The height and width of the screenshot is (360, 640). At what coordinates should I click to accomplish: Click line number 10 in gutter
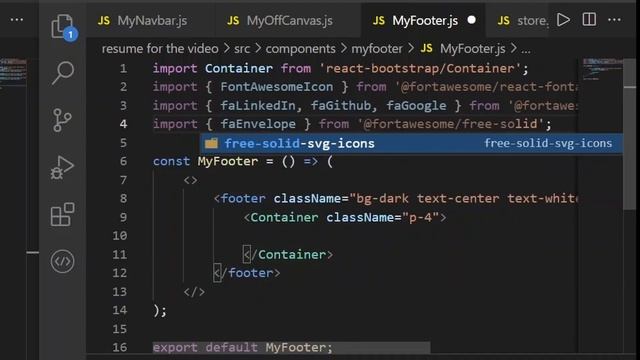tap(120, 236)
